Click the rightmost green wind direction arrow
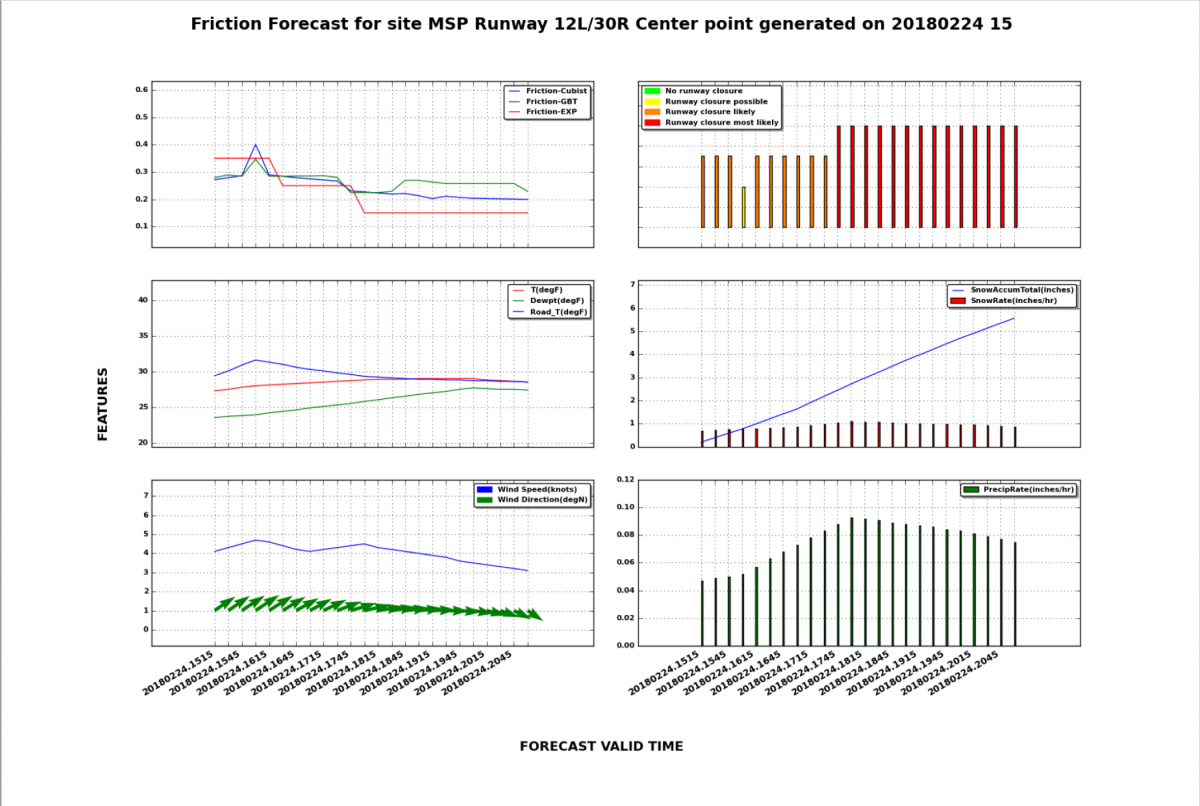This screenshot has height=806, width=1200. click(534, 615)
